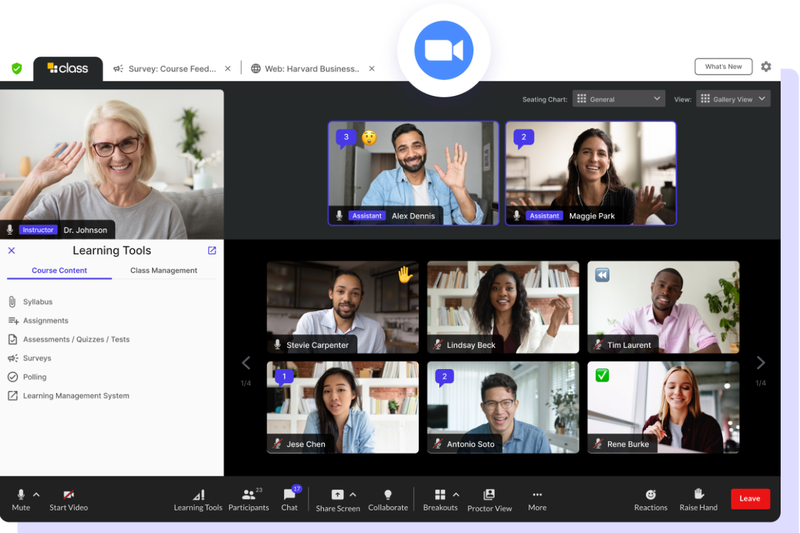Open the Seating Chart General dropdown
This screenshot has height=533, width=800.
click(618, 99)
